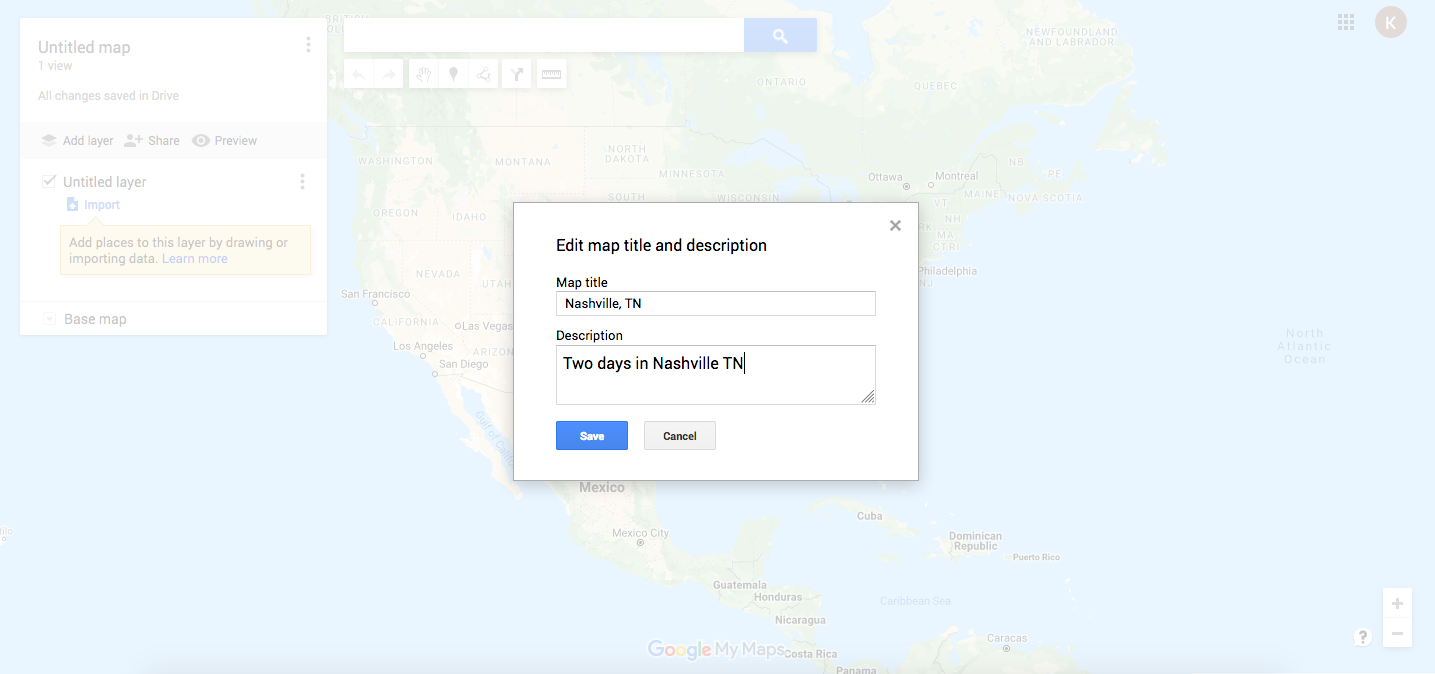This screenshot has width=1435, height=674.
Task: Open the Untitled layer options menu
Action: (302, 181)
